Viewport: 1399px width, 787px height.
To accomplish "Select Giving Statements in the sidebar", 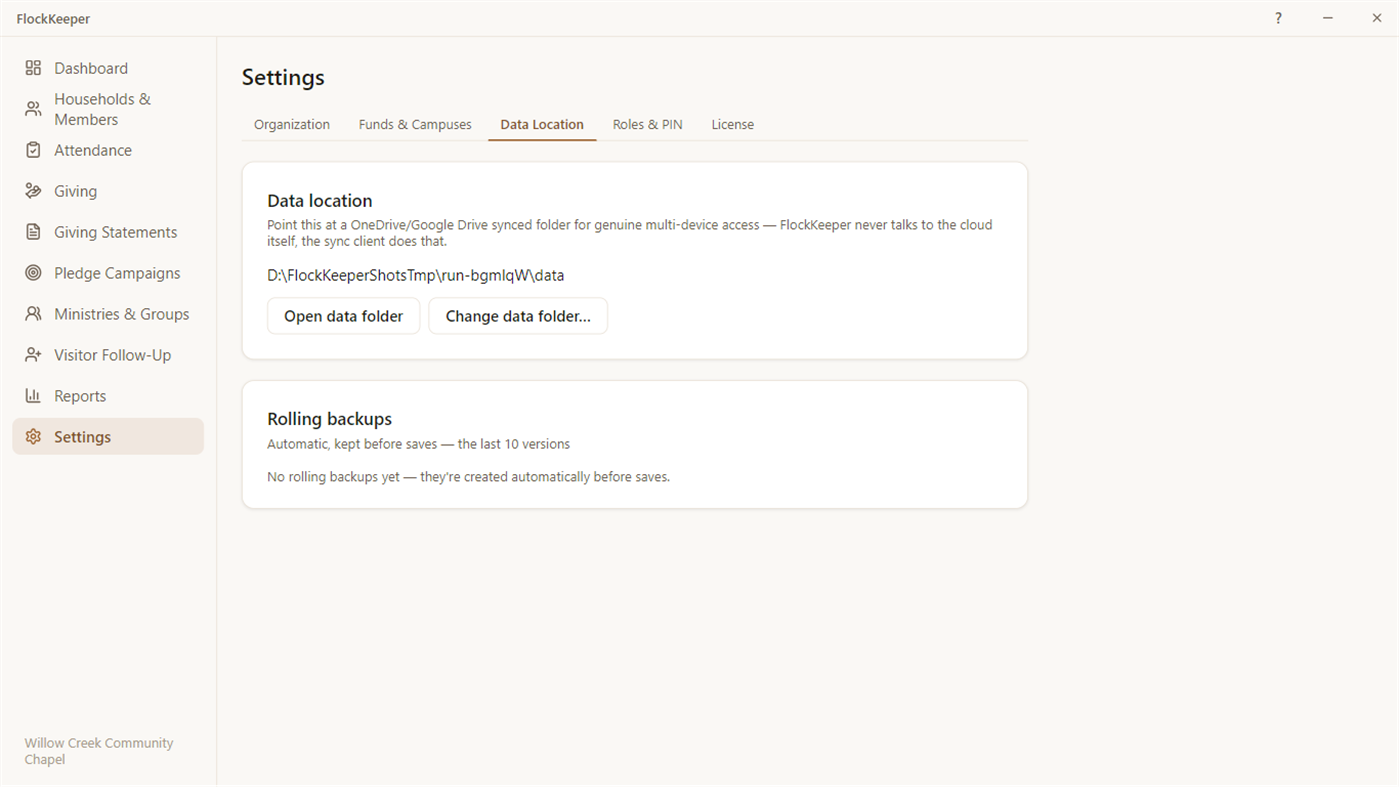I will click(x=108, y=232).
